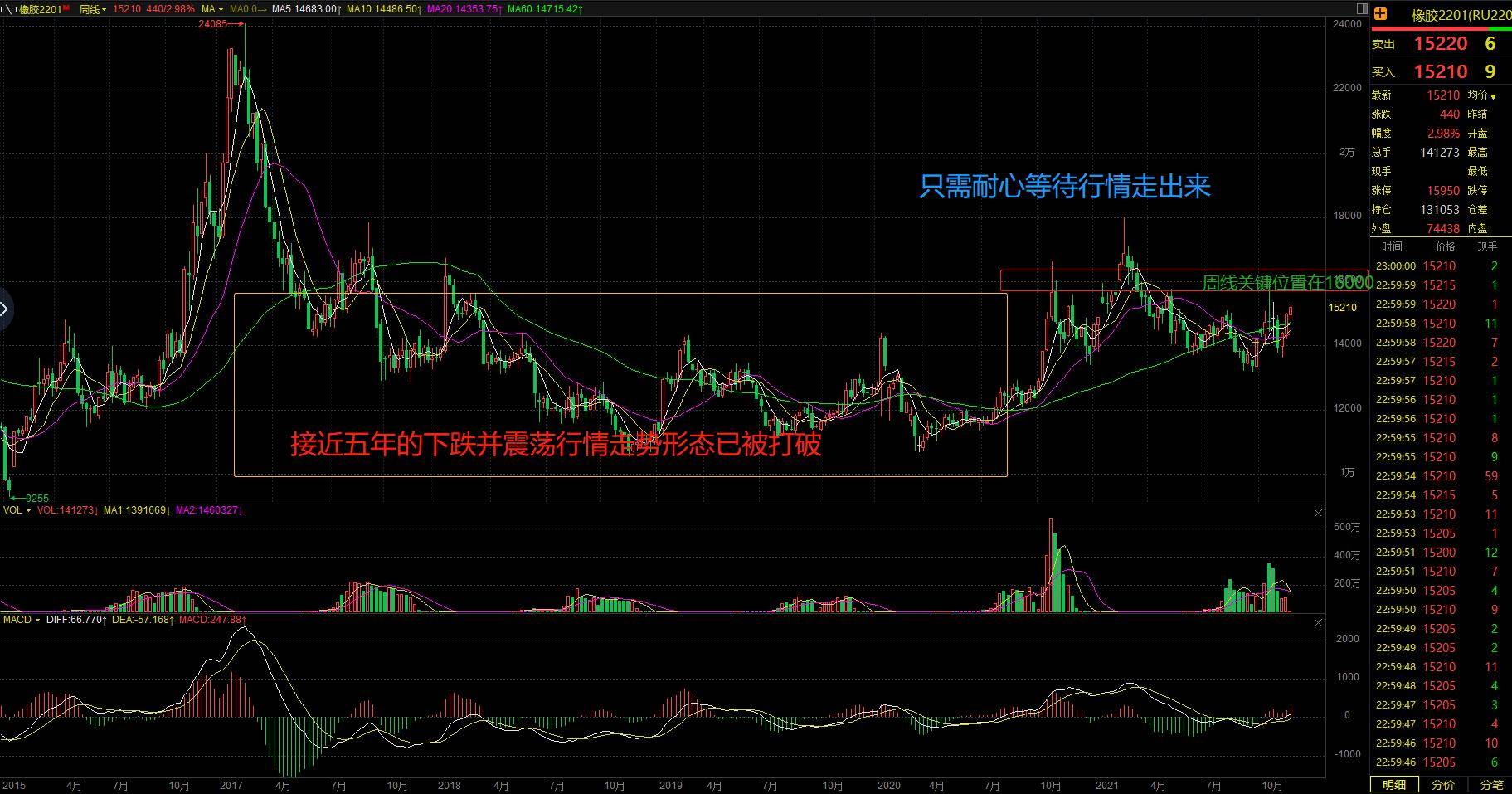Image resolution: width=1512 pixels, height=794 pixels.
Task: Click the panel layout toggle icon above price axis
Action: point(1361,8)
